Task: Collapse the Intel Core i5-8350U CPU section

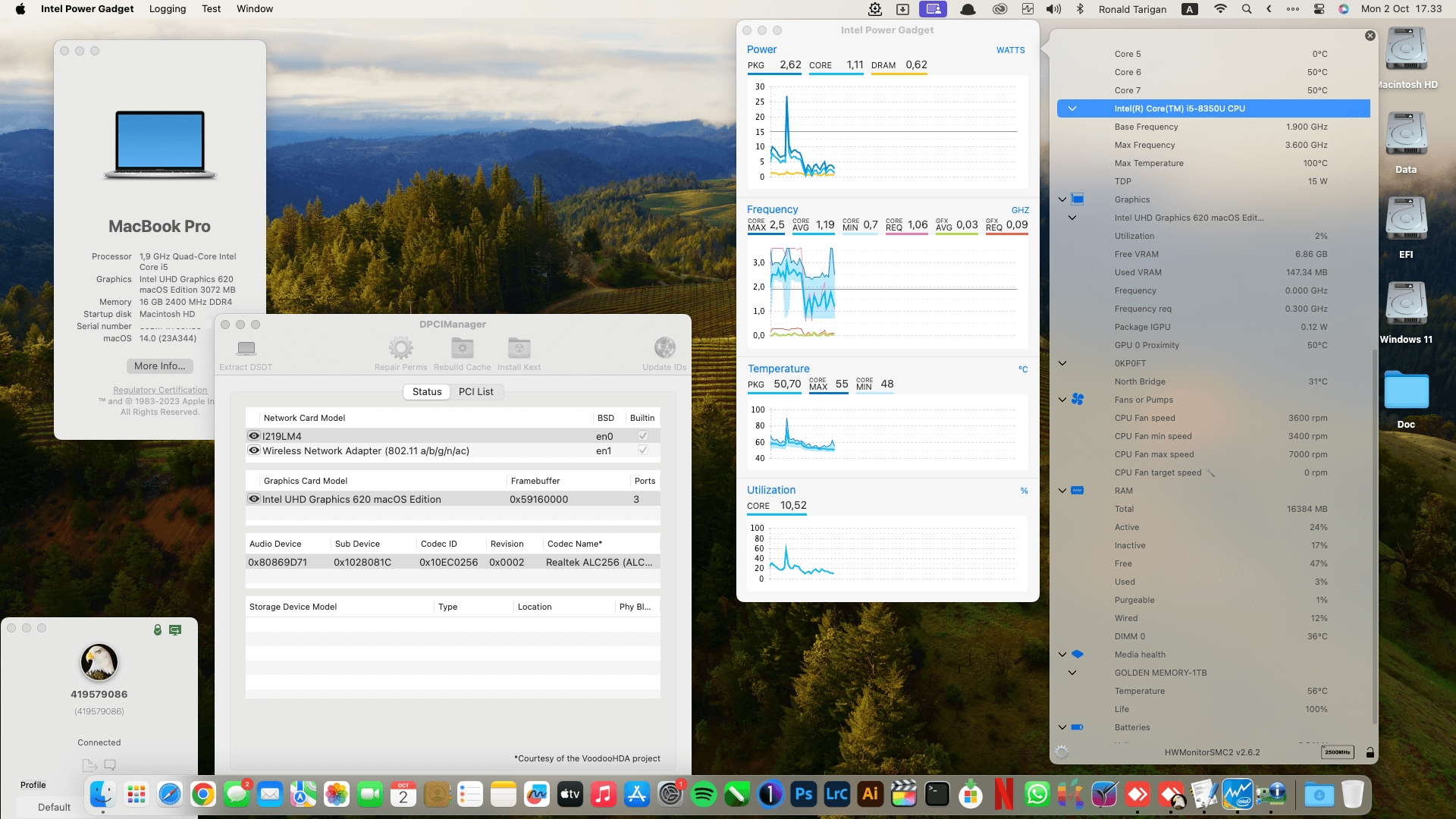Action: pyautogui.click(x=1072, y=108)
